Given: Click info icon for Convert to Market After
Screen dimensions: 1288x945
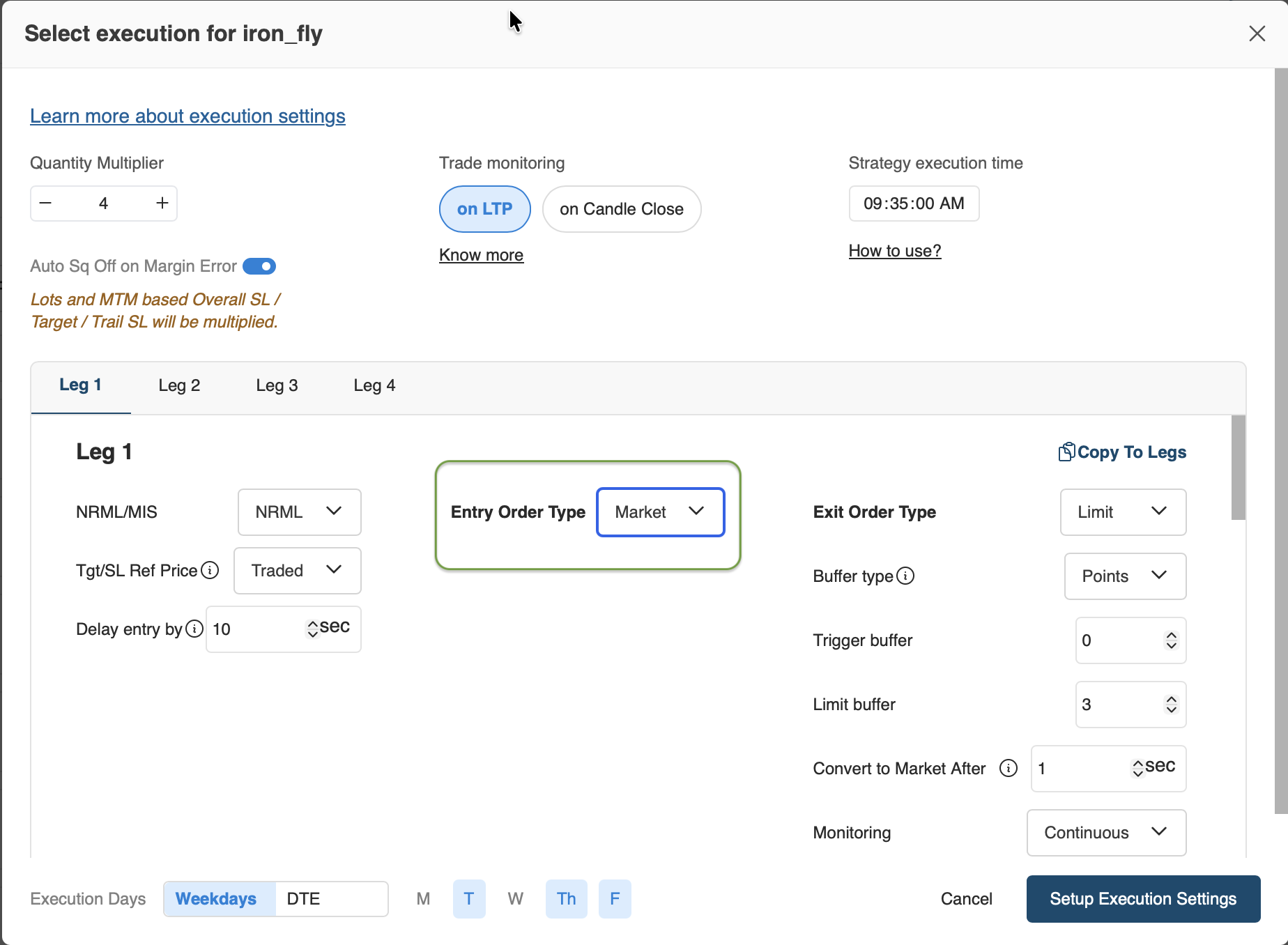Looking at the screenshot, I should click(1008, 769).
